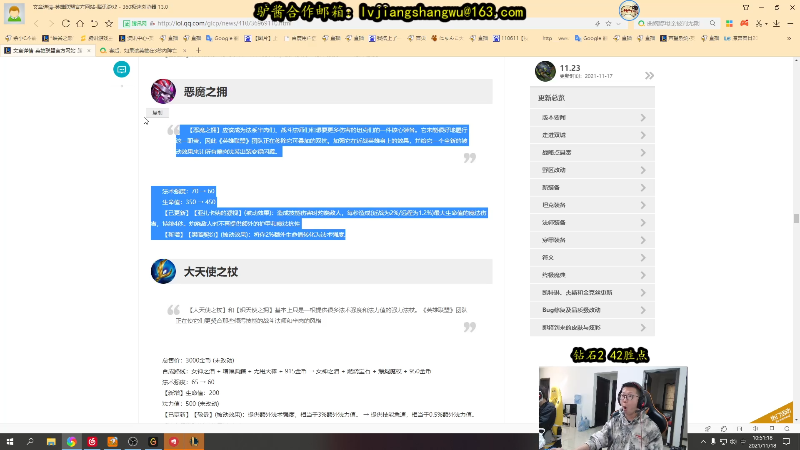
Task: Click the 恶魔之拥 item icon
Action: pos(163,91)
